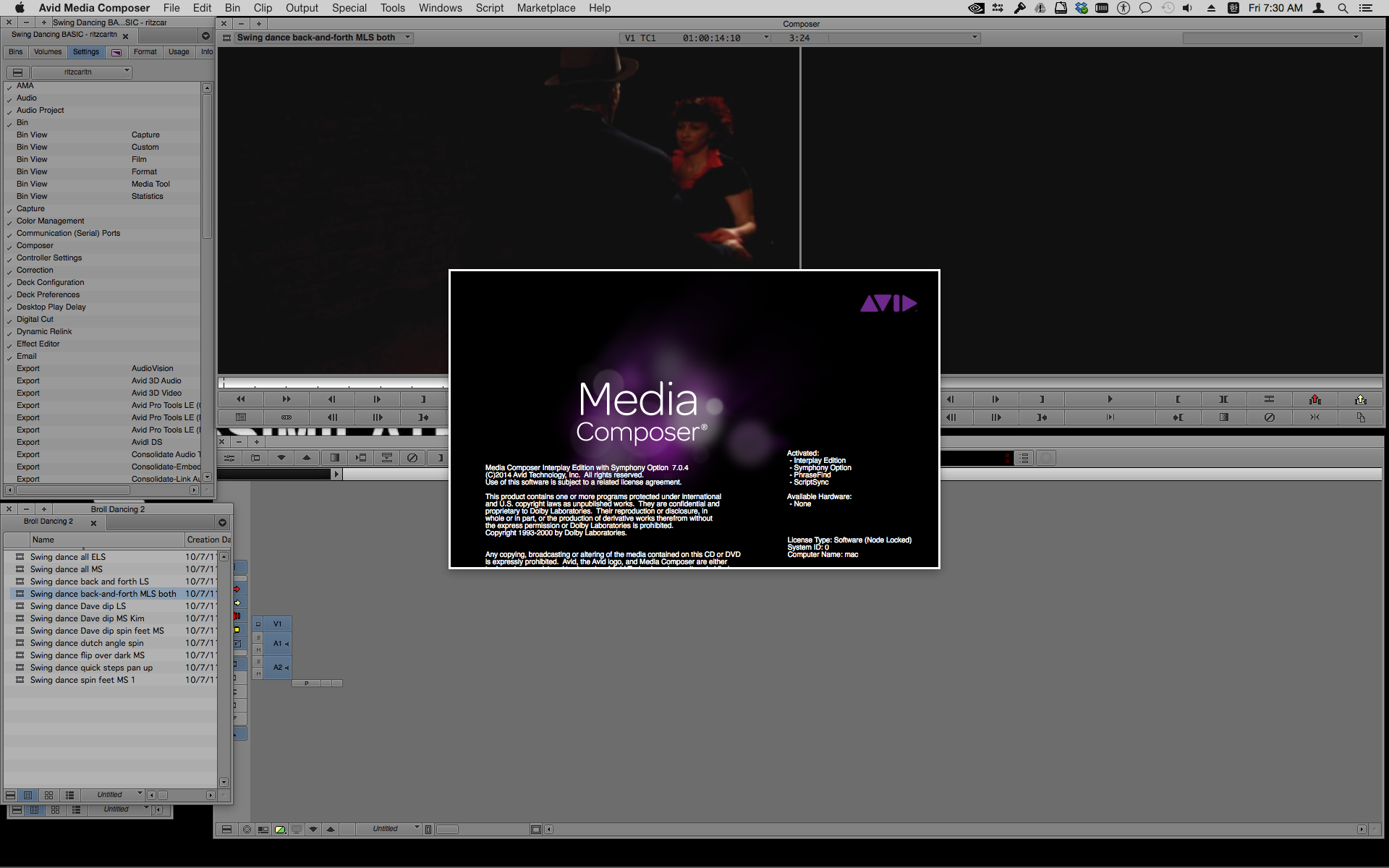1389x868 pixels.
Task: Select clip Swing dance all ELS
Action: 68,557
